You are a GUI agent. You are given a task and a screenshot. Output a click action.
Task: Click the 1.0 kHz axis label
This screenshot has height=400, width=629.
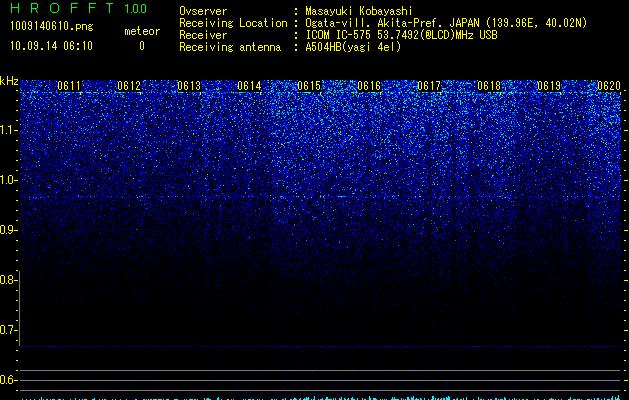coord(8,180)
